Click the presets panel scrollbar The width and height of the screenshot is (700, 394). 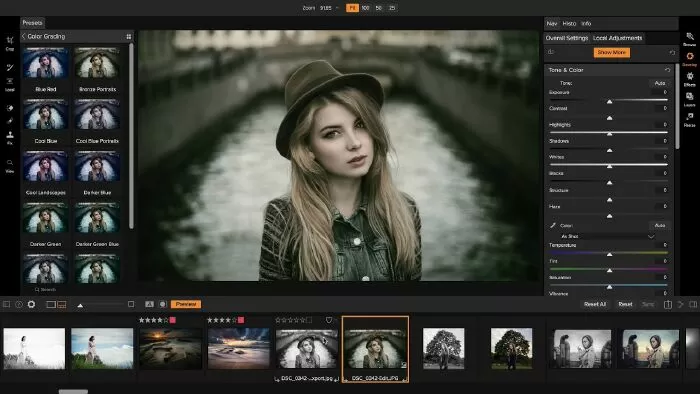[x=131, y=136]
